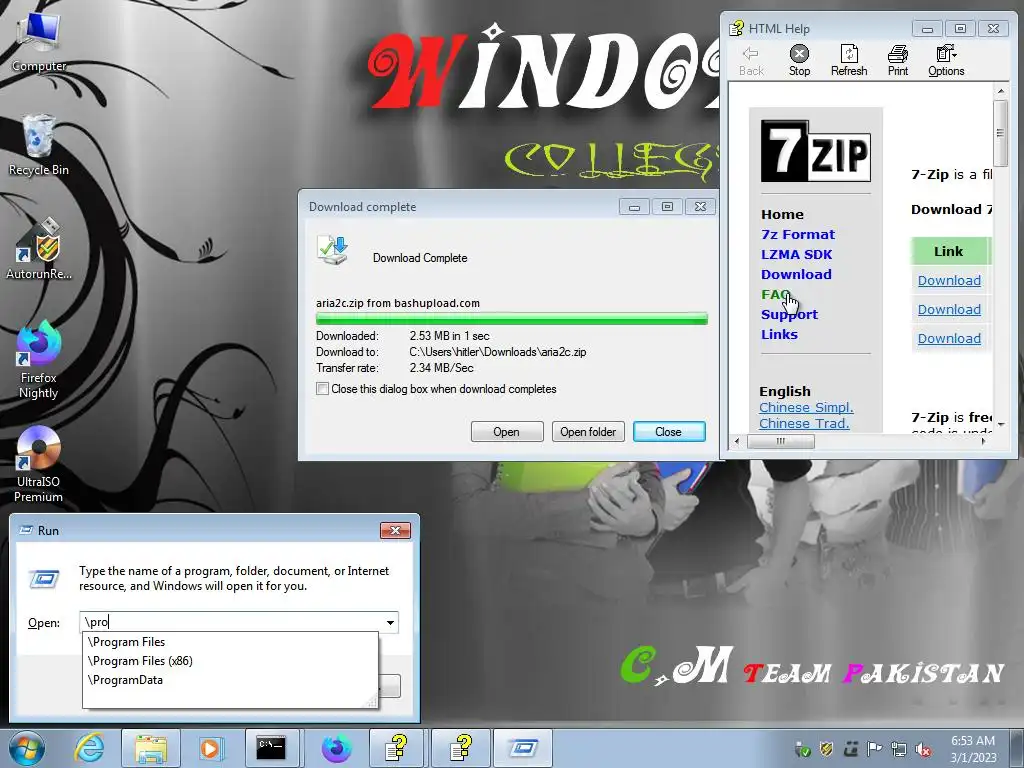Click the muted volume tray icon
Image resolution: width=1024 pixels, height=768 pixels.
pyautogui.click(x=923, y=749)
